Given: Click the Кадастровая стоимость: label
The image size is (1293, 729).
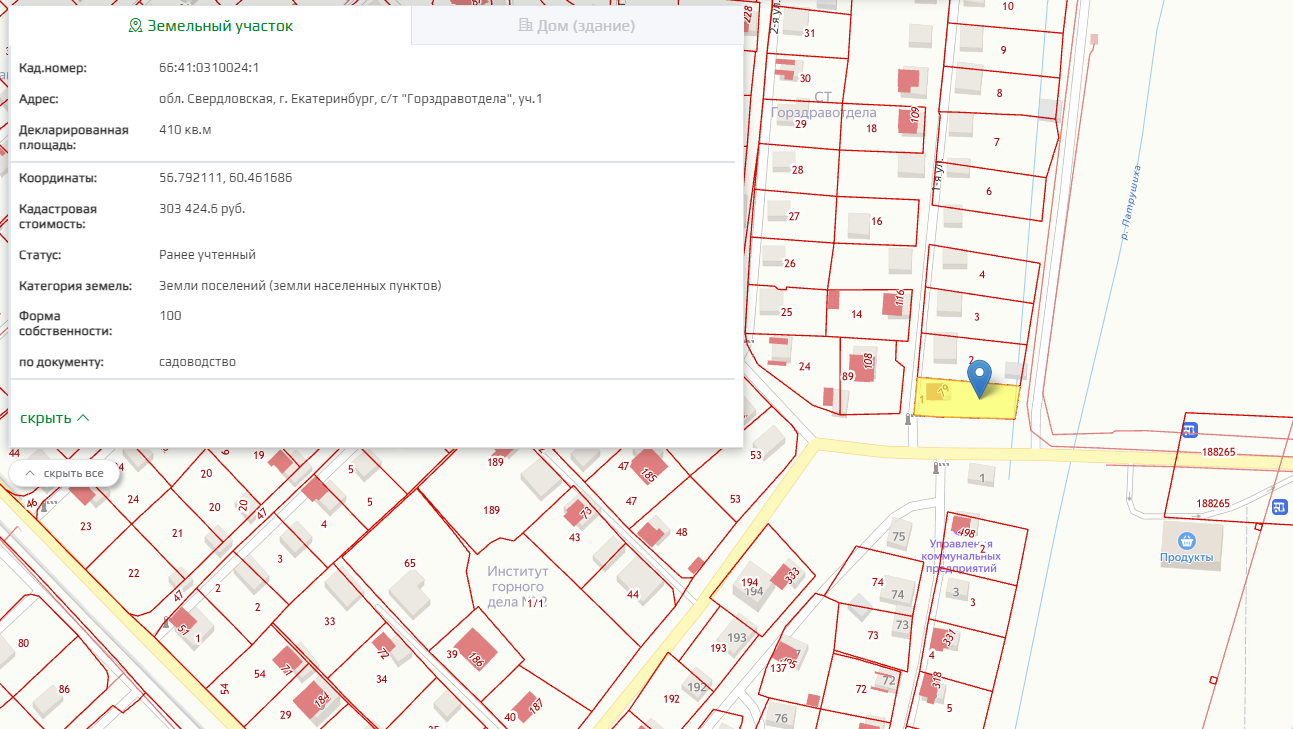Looking at the screenshot, I should click(x=58, y=217).
